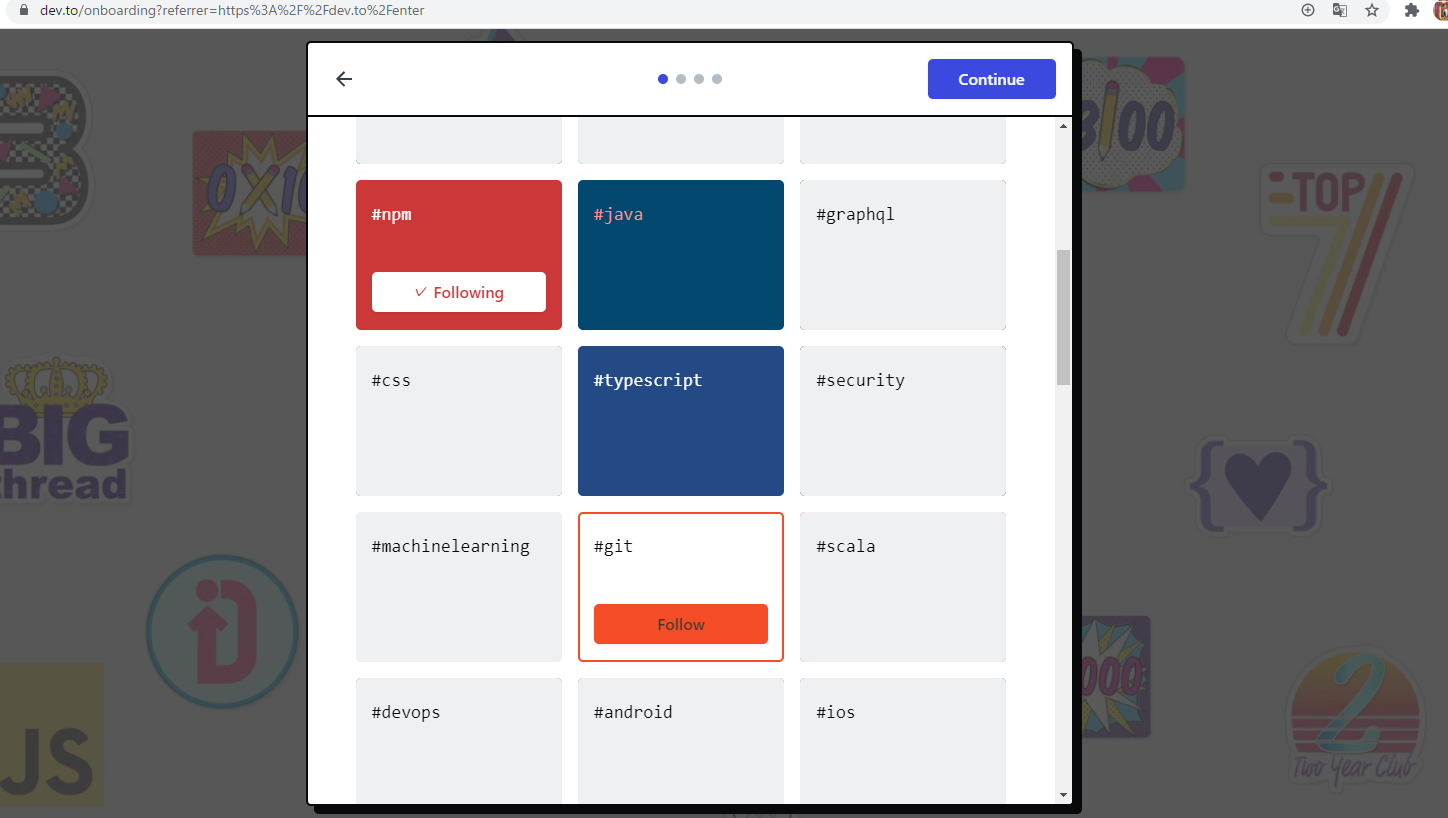Screen dimensions: 1448x818
Task: Unfollow npm via the Following button
Action: pos(459,292)
